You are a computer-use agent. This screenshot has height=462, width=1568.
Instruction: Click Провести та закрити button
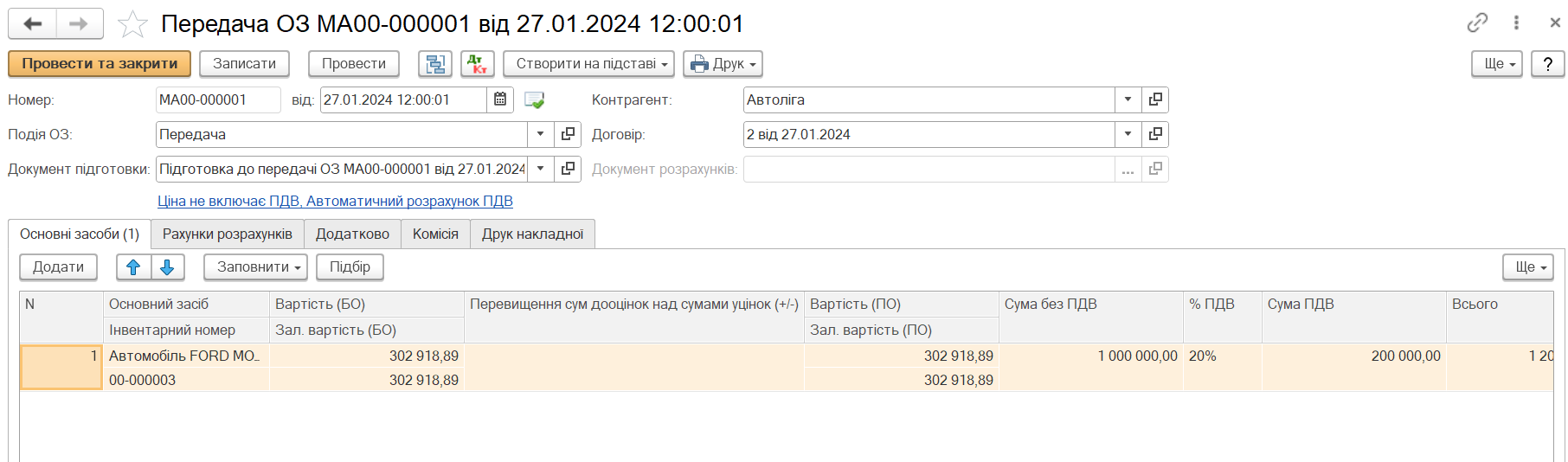click(x=100, y=64)
